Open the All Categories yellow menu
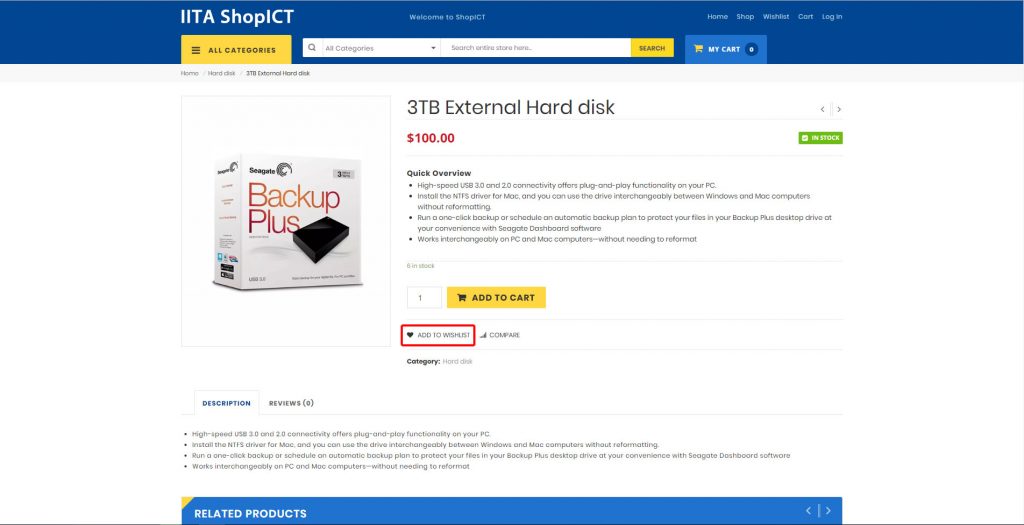This screenshot has width=1024, height=525. click(236, 50)
